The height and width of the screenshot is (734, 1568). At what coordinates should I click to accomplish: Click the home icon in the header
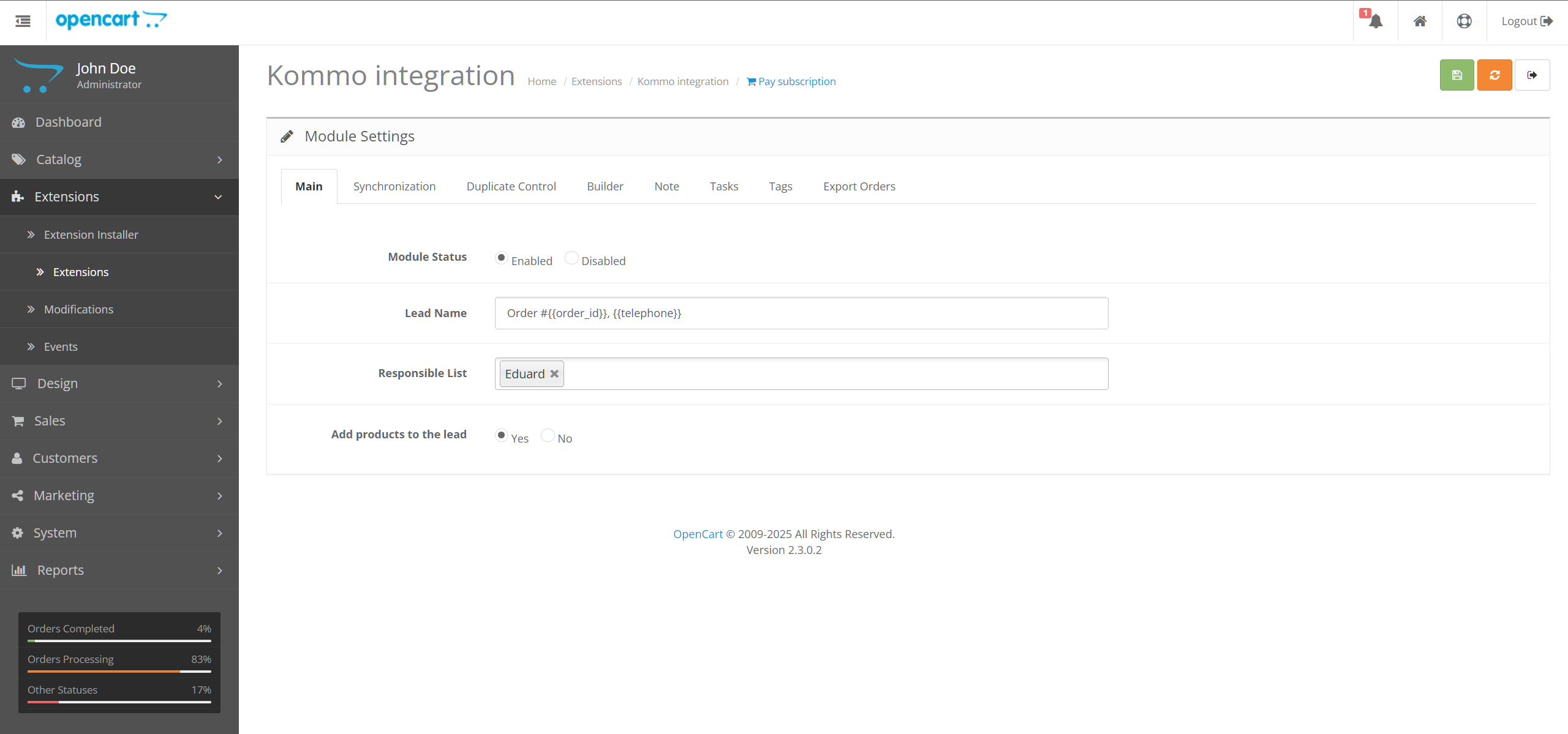click(1420, 21)
